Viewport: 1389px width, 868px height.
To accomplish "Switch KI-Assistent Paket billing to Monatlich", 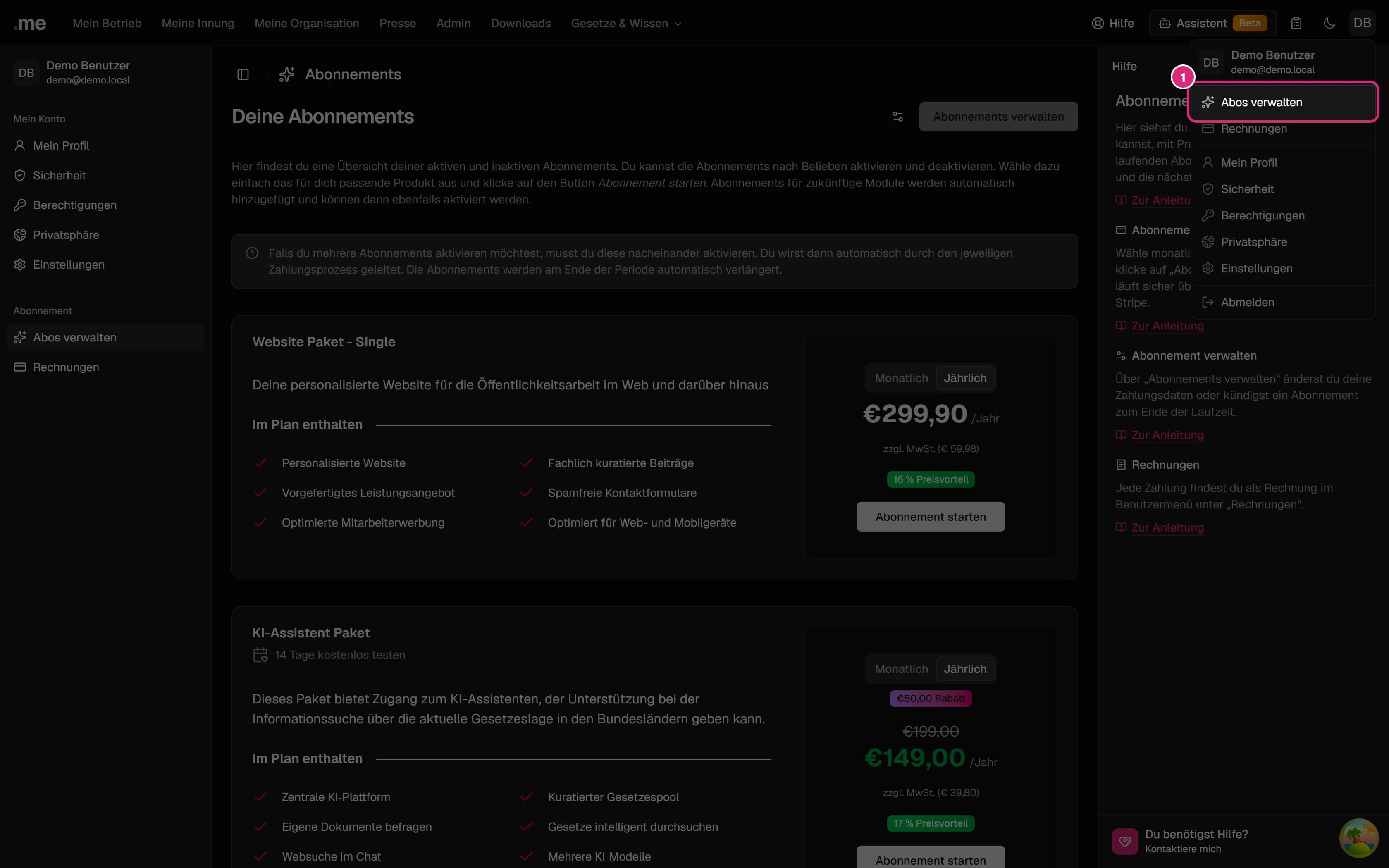I will click(x=901, y=669).
